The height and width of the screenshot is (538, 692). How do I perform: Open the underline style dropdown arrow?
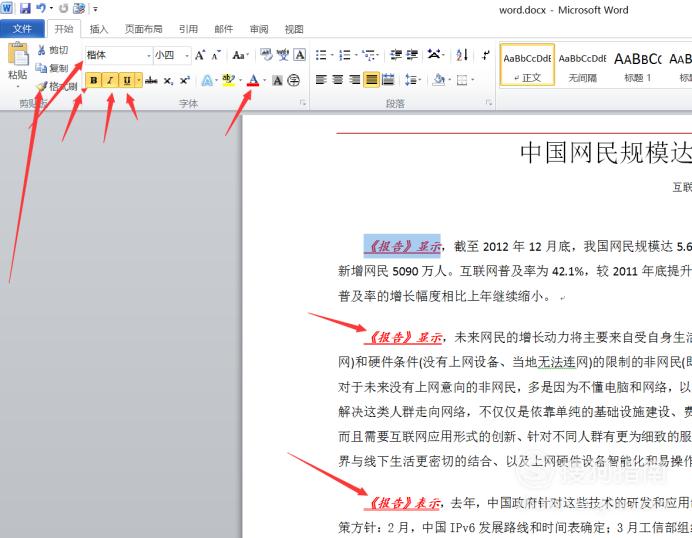point(139,80)
